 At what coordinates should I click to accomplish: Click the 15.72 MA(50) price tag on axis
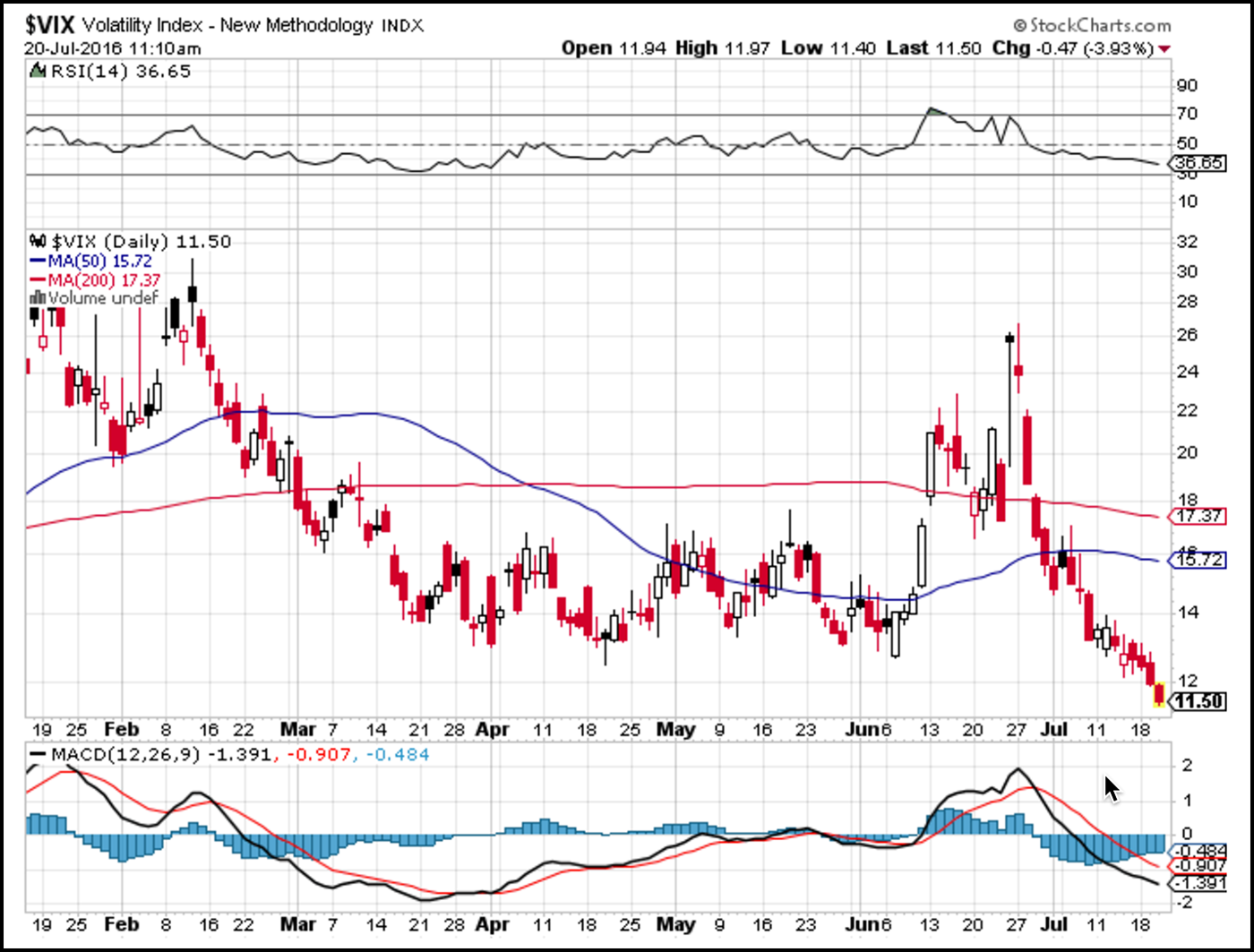point(1197,560)
